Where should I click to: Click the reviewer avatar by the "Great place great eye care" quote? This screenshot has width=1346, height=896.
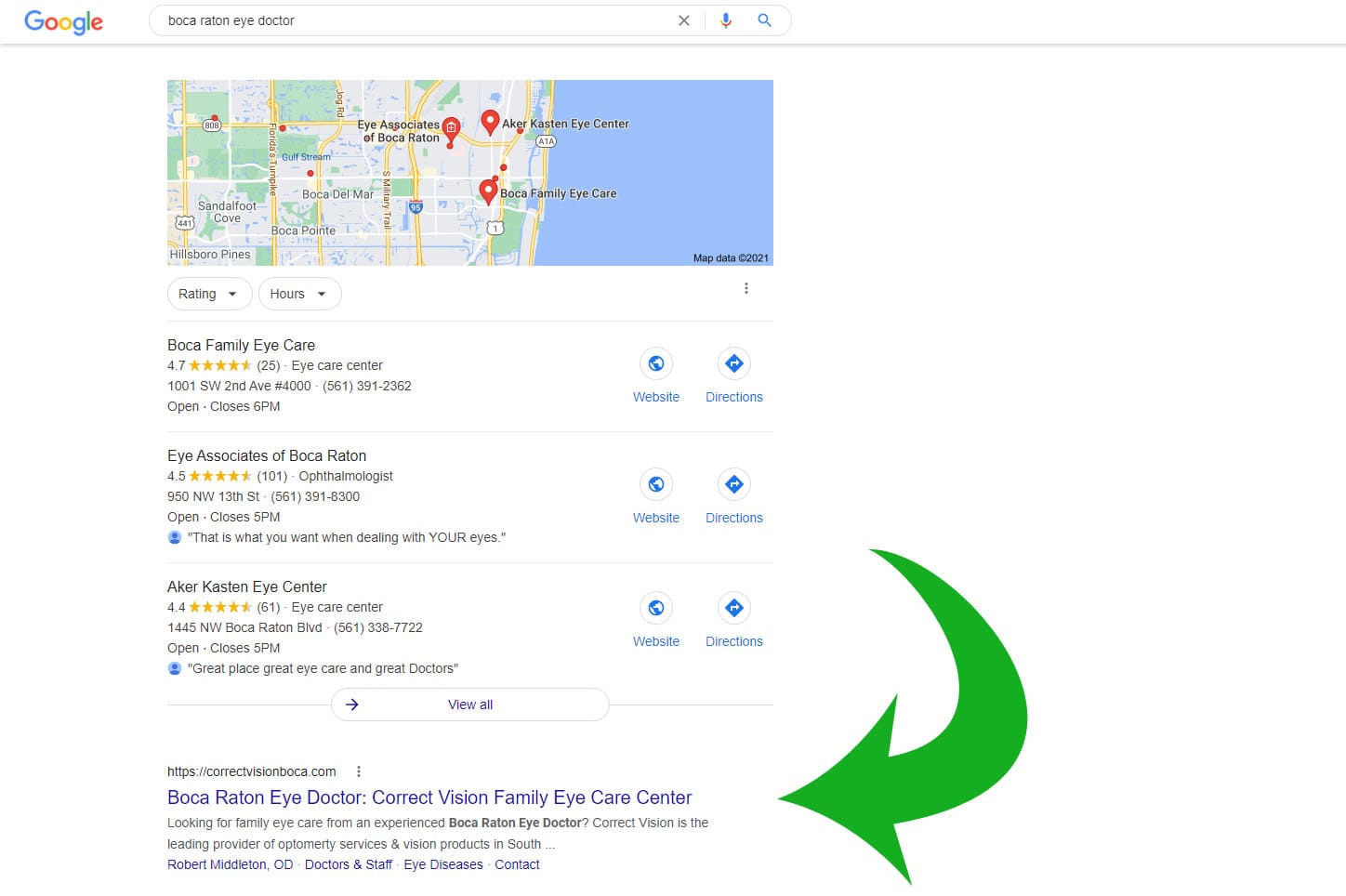pyautogui.click(x=175, y=668)
